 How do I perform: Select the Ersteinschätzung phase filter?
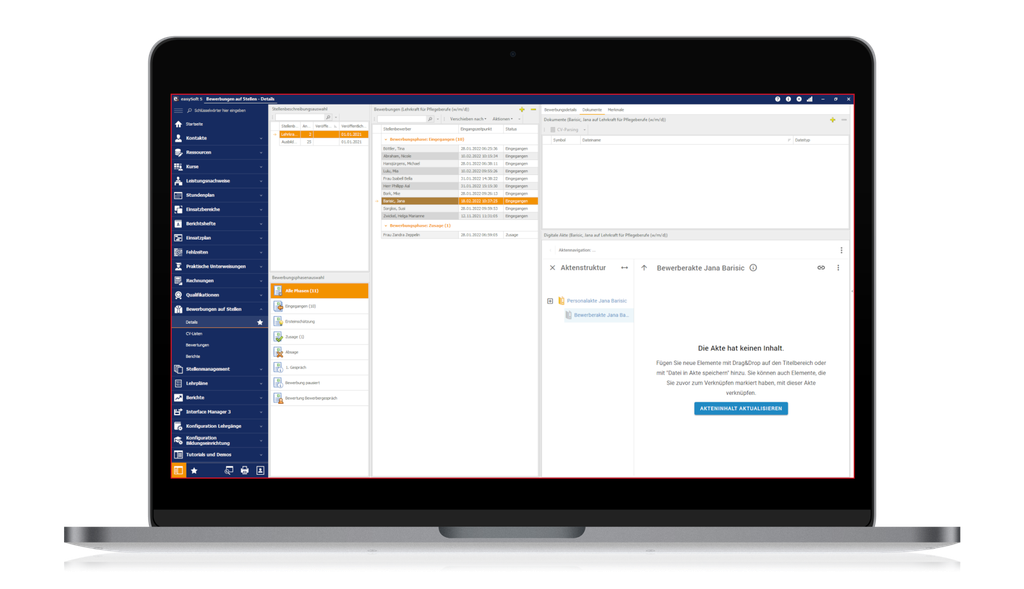(320, 322)
